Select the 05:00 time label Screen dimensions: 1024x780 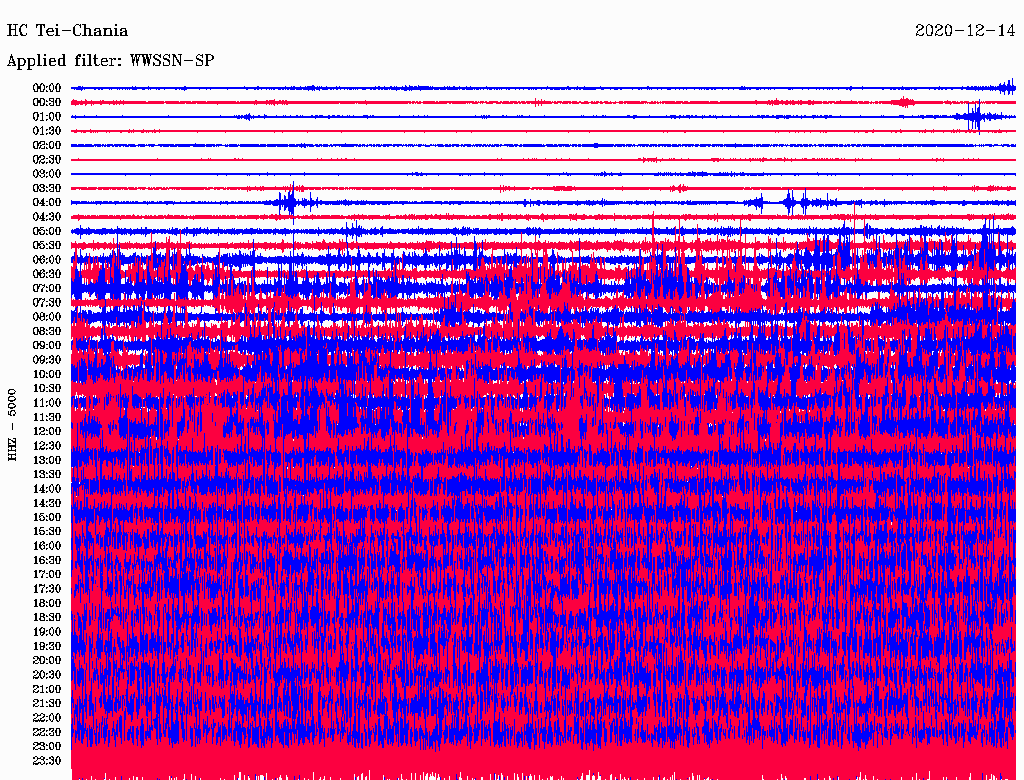[47, 231]
